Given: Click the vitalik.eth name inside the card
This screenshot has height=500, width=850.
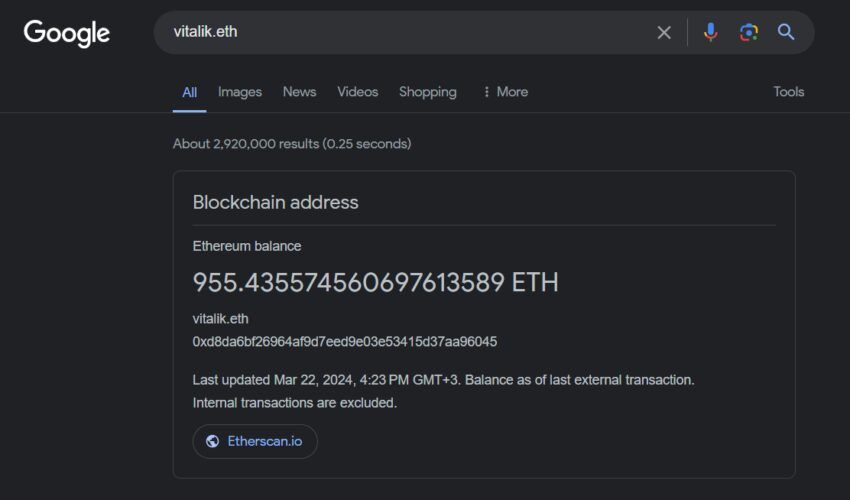Looking at the screenshot, I should [220, 319].
